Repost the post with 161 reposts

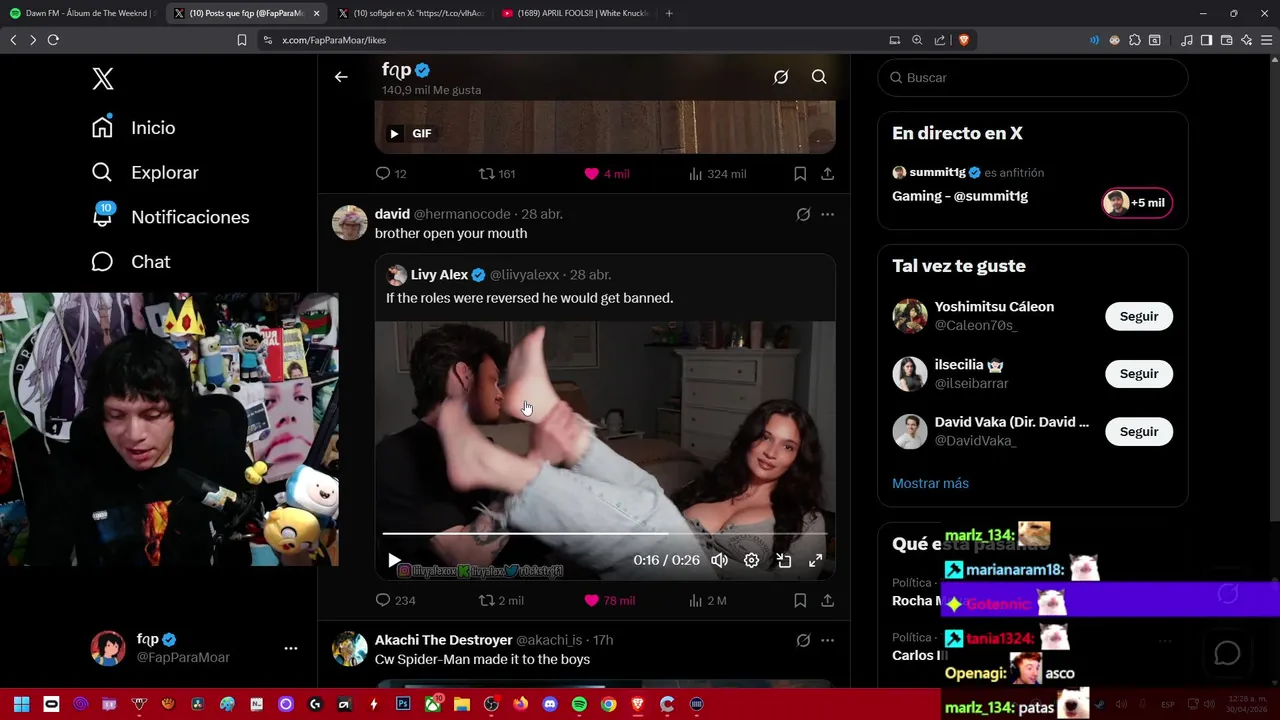pos(497,173)
